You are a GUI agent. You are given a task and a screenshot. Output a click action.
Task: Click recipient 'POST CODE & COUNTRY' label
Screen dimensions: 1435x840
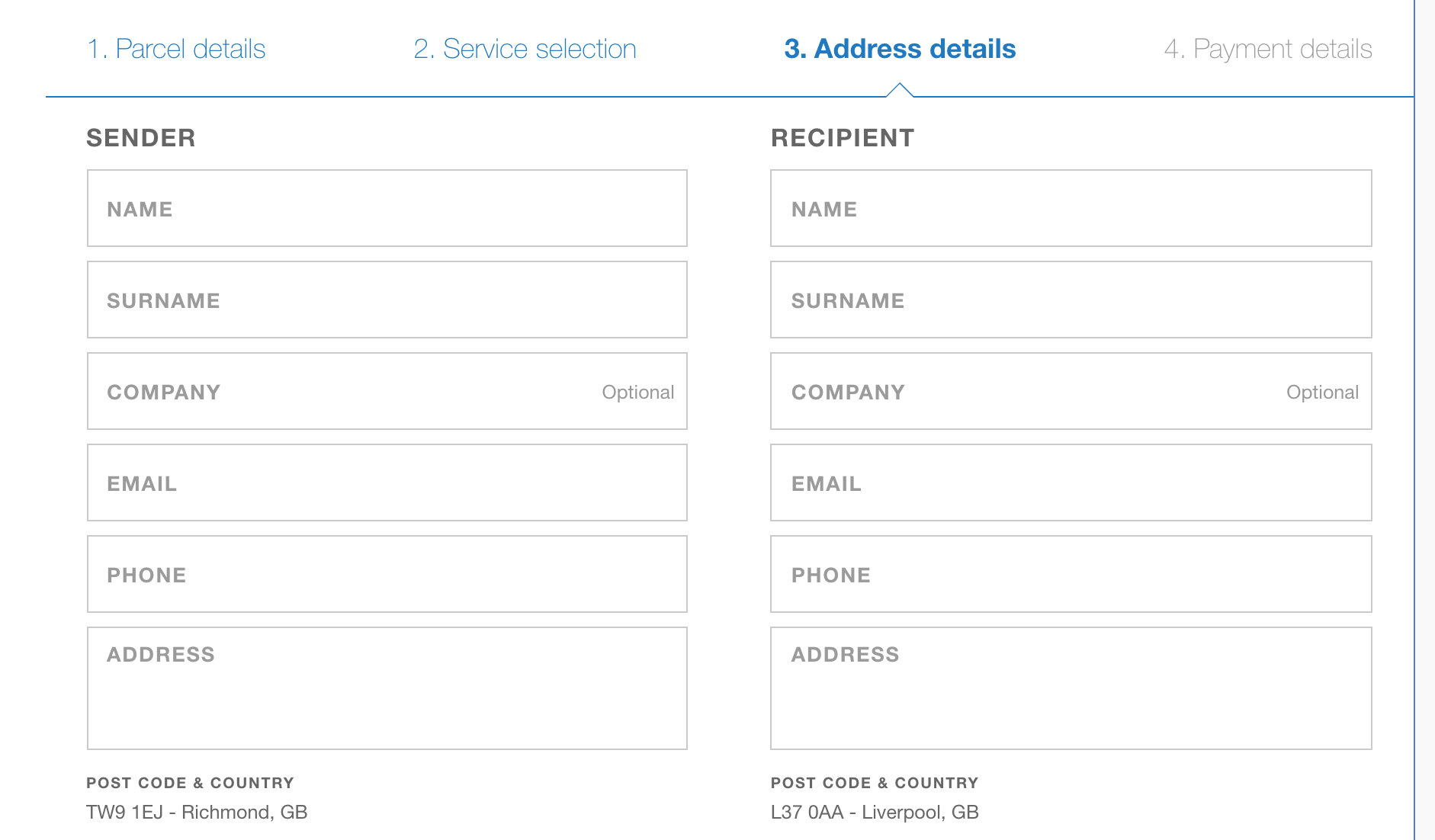pos(875,783)
